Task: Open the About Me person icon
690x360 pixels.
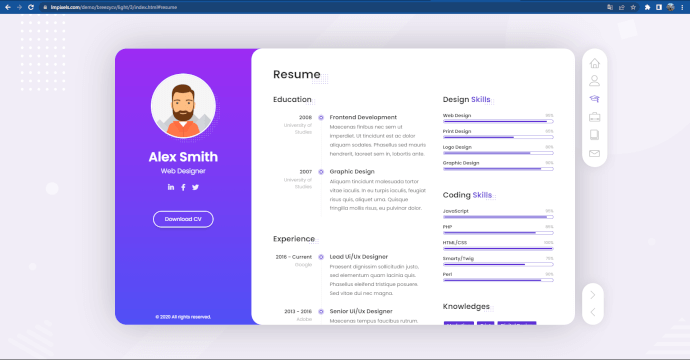Action: 595,81
